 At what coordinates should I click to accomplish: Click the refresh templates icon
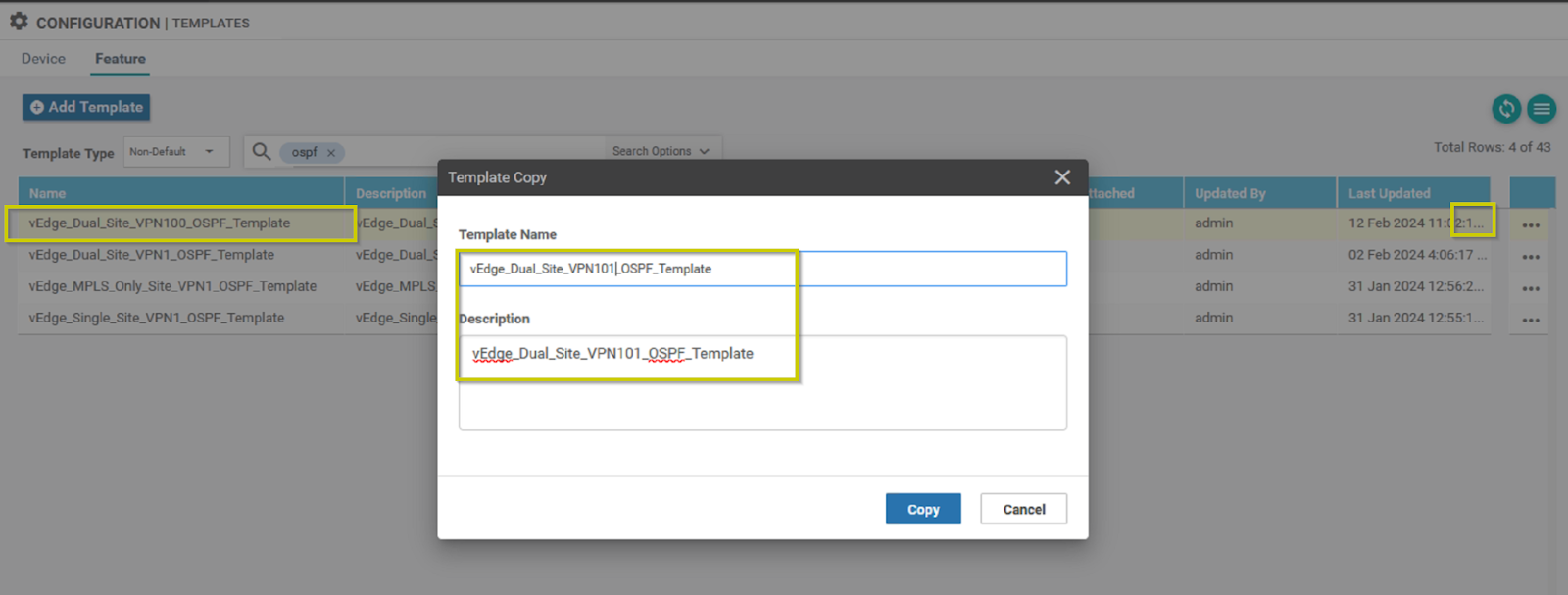pos(1506,109)
